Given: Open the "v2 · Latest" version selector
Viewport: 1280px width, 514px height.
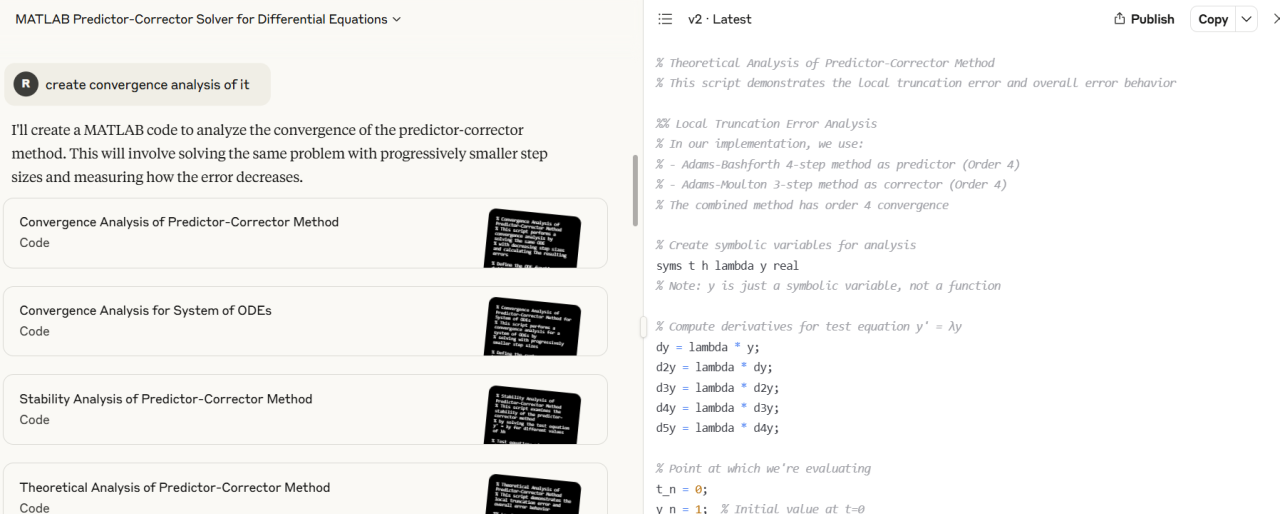Looking at the screenshot, I should coord(719,19).
